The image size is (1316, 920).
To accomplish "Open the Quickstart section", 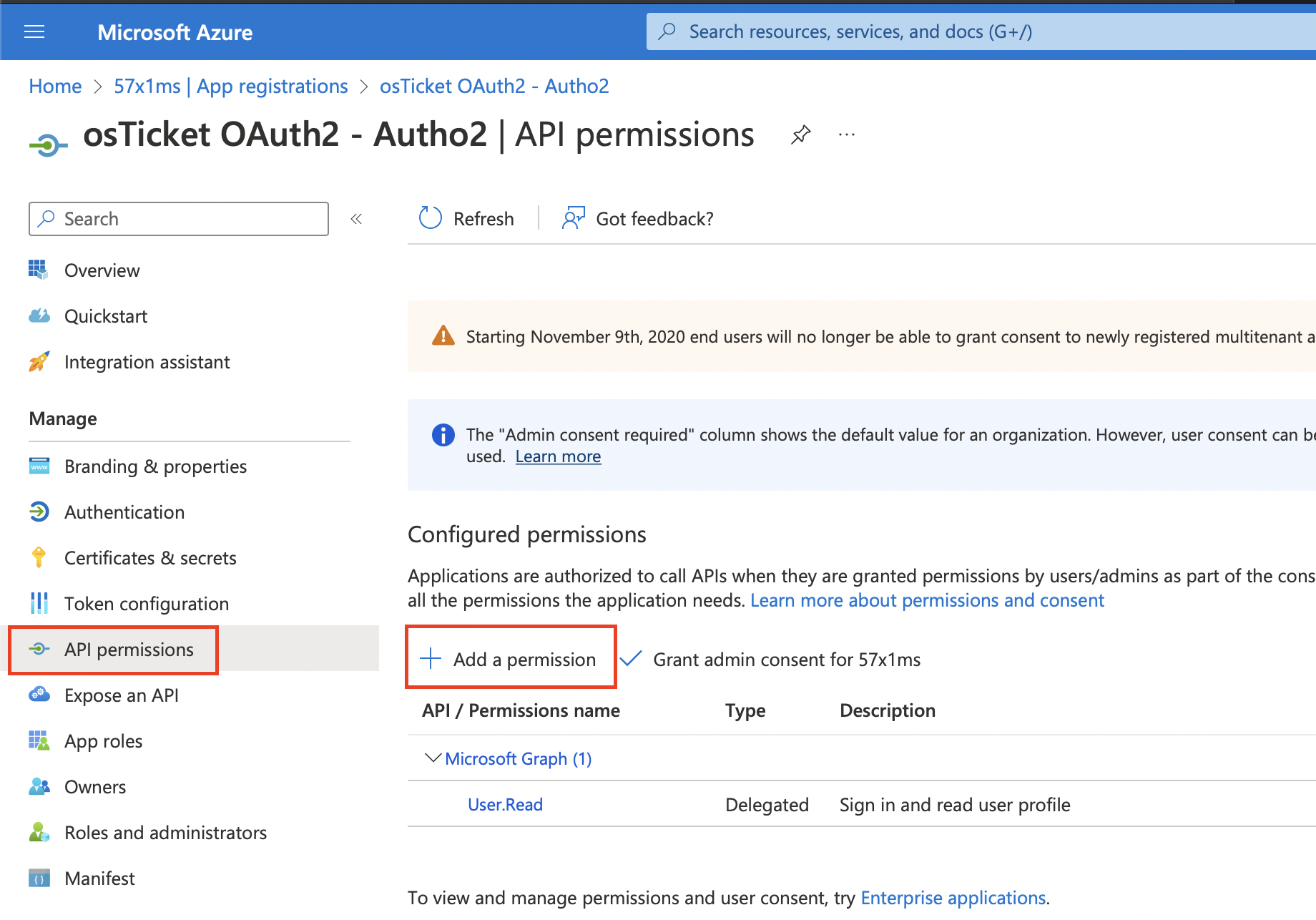I will (106, 315).
